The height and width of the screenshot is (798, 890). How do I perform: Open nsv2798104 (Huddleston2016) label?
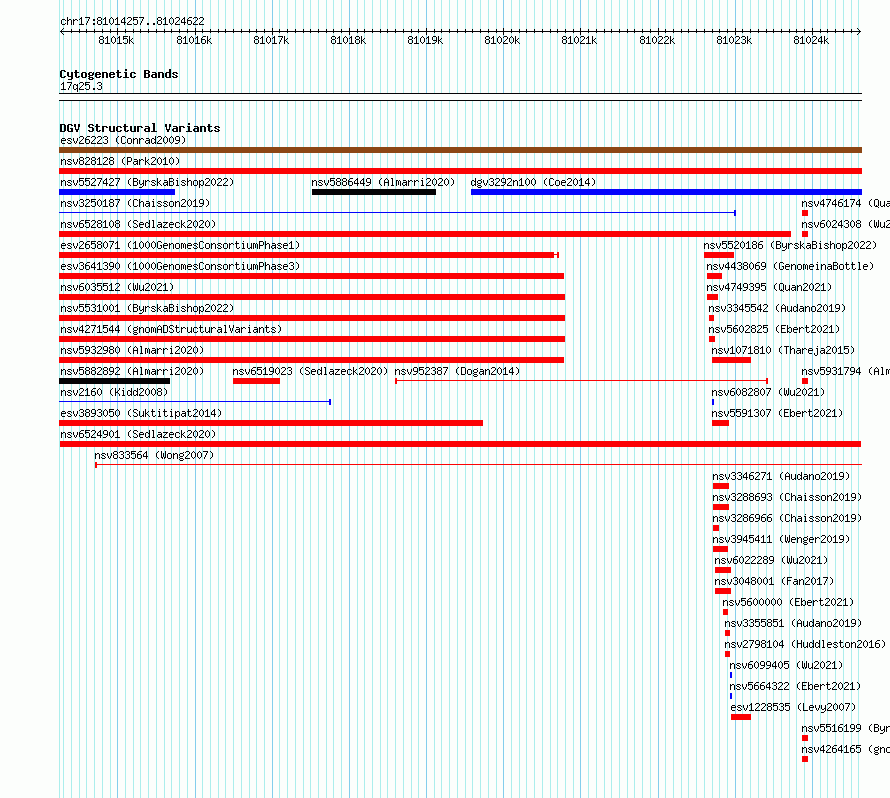[805, 644]
